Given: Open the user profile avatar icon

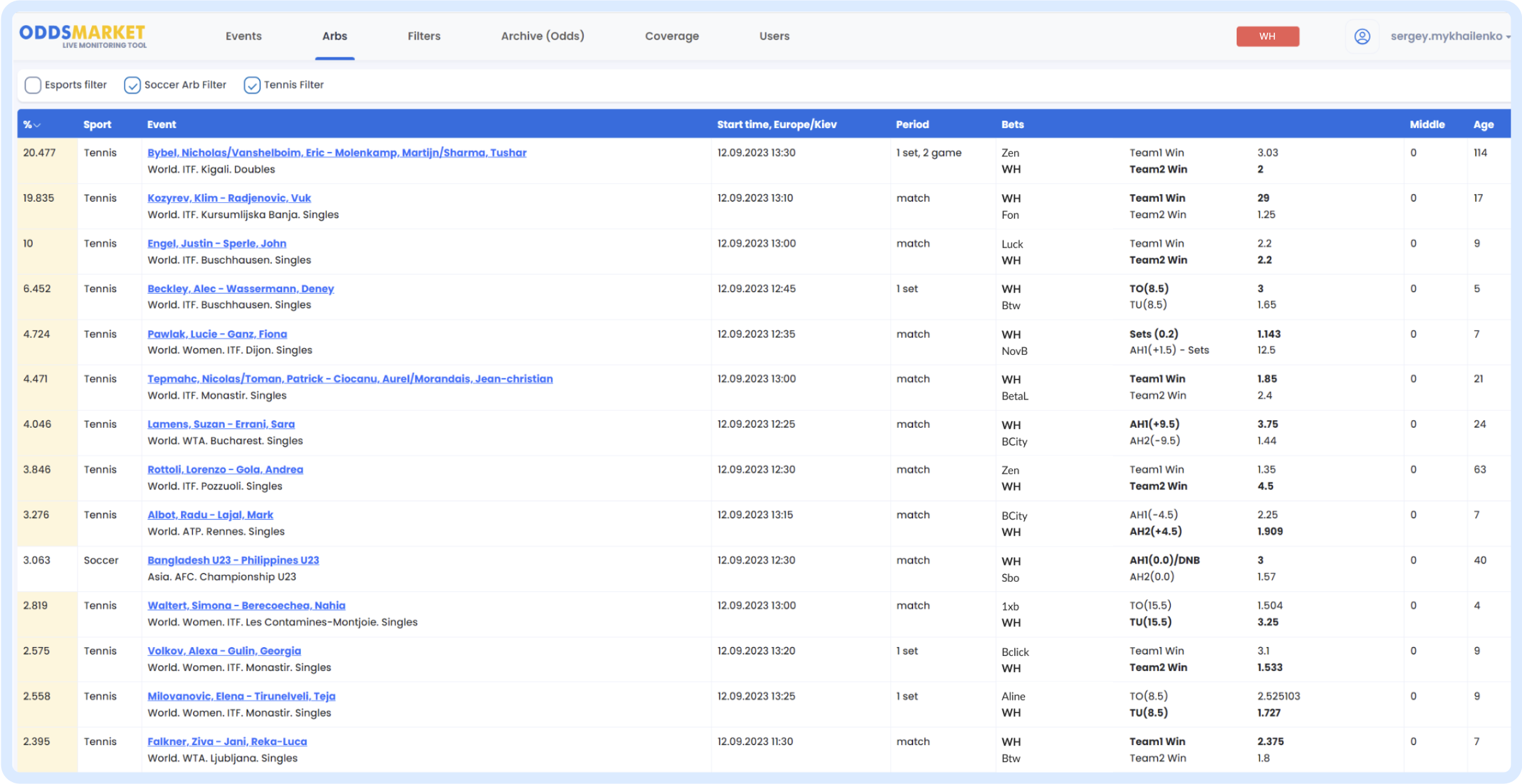Looking at the screenshot, I should click(1362, 36).
